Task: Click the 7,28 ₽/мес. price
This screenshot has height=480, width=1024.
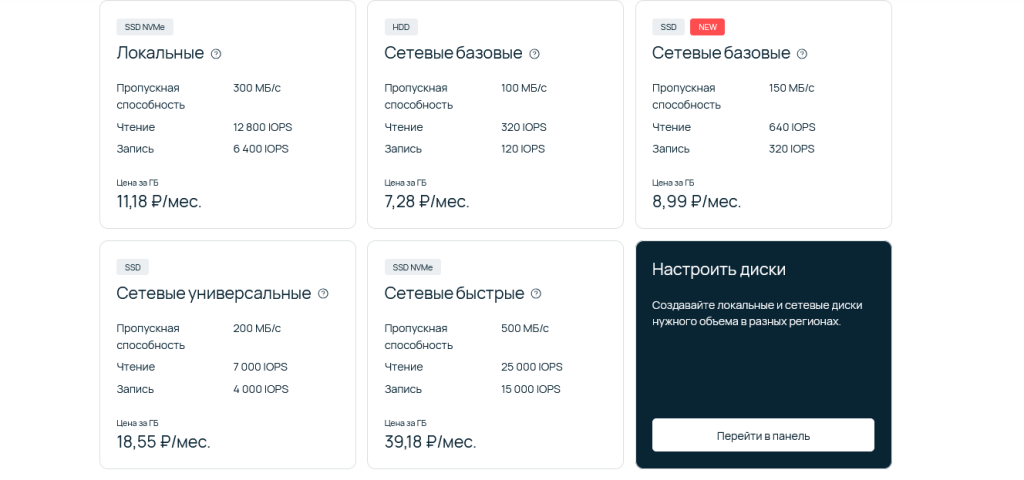Action: (x=426, y=201)
